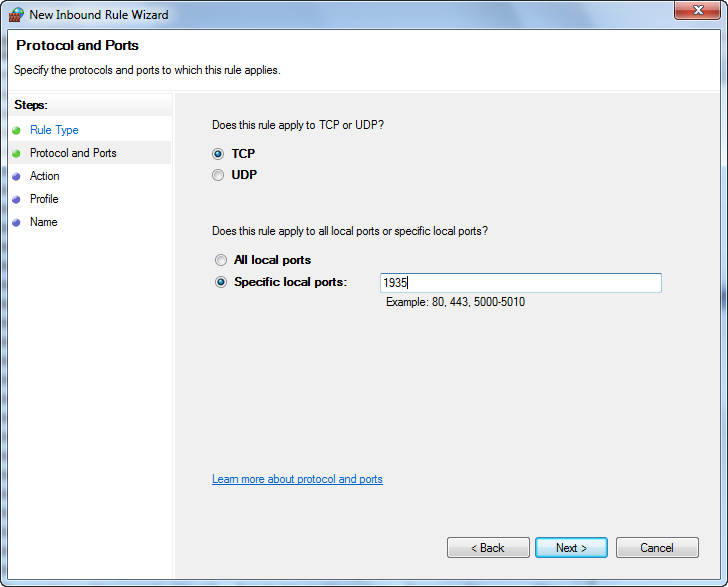
Task: Cancel the New Inbound Rule Wizard
Action: (657, 548)
